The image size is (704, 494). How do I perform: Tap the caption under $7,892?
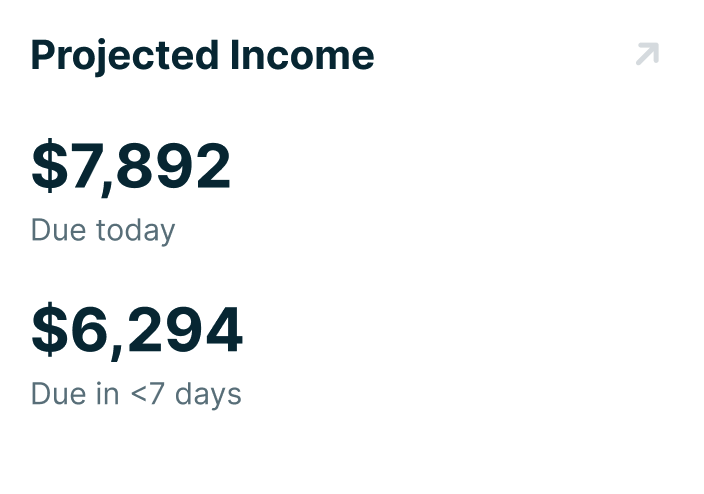click(x=103, y=230)
